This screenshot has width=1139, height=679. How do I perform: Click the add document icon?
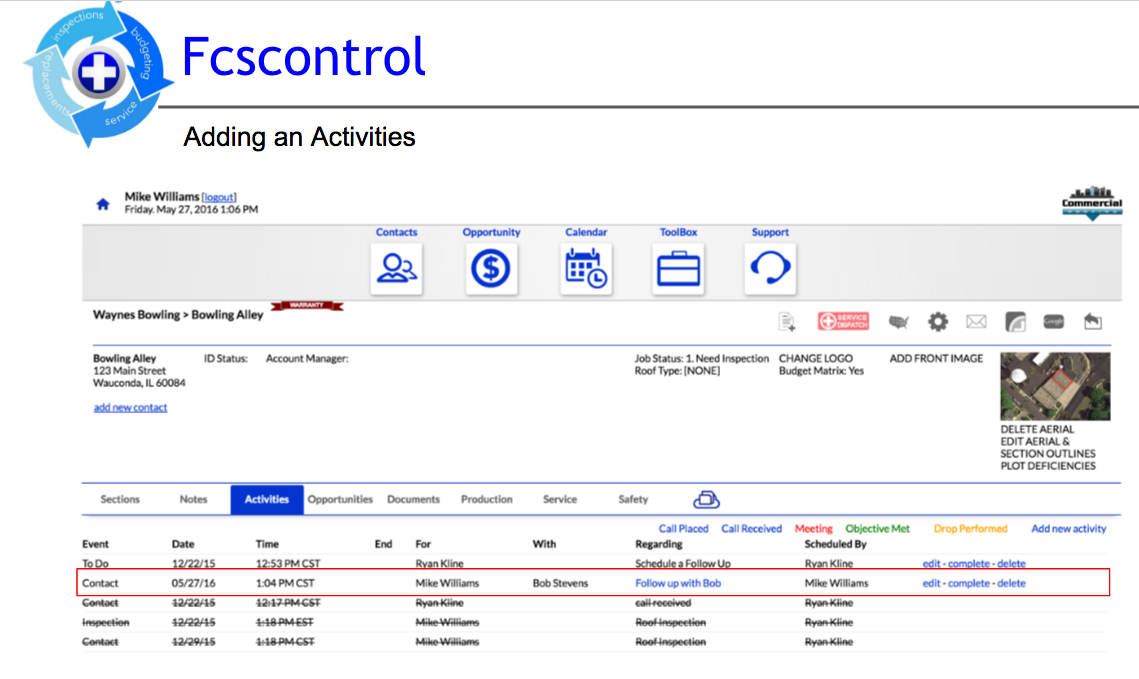coord(788,322)
